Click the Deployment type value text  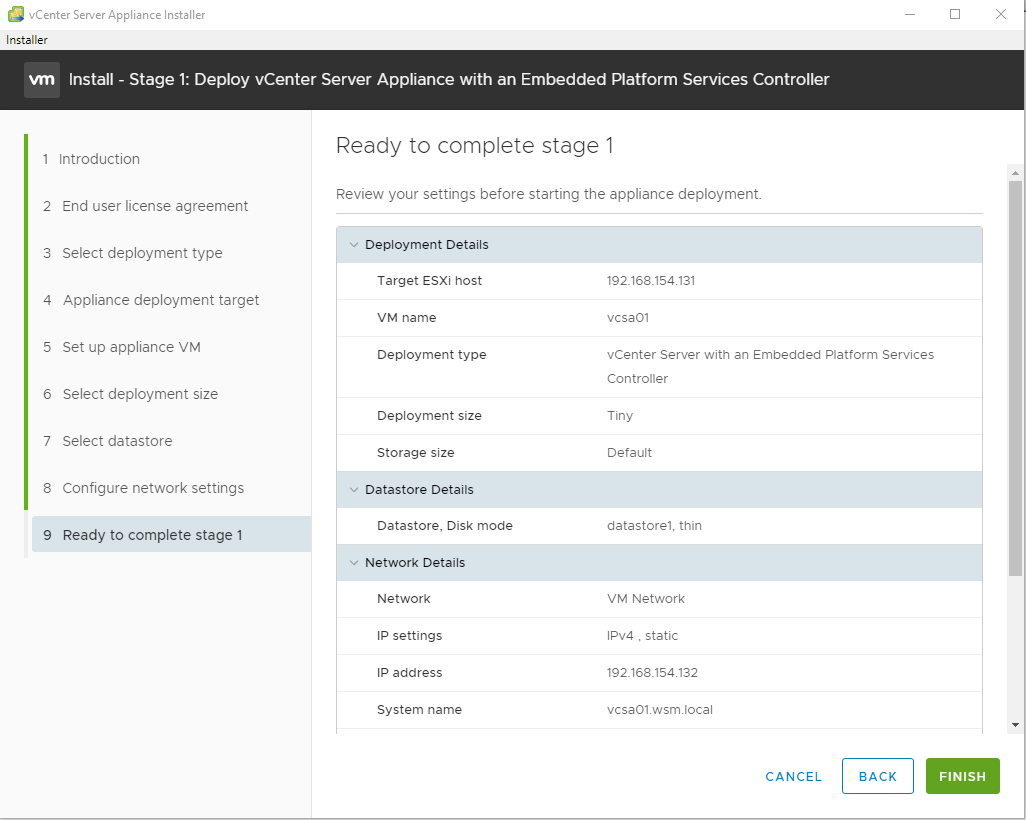click(771, 366)
